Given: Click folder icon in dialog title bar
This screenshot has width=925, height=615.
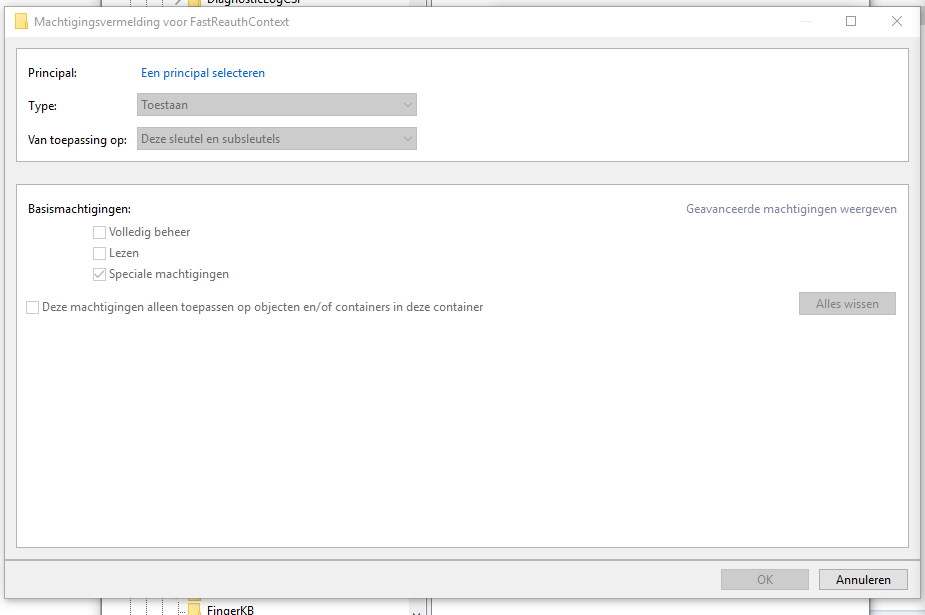Looking at the screenshot, I should (21, 22).
